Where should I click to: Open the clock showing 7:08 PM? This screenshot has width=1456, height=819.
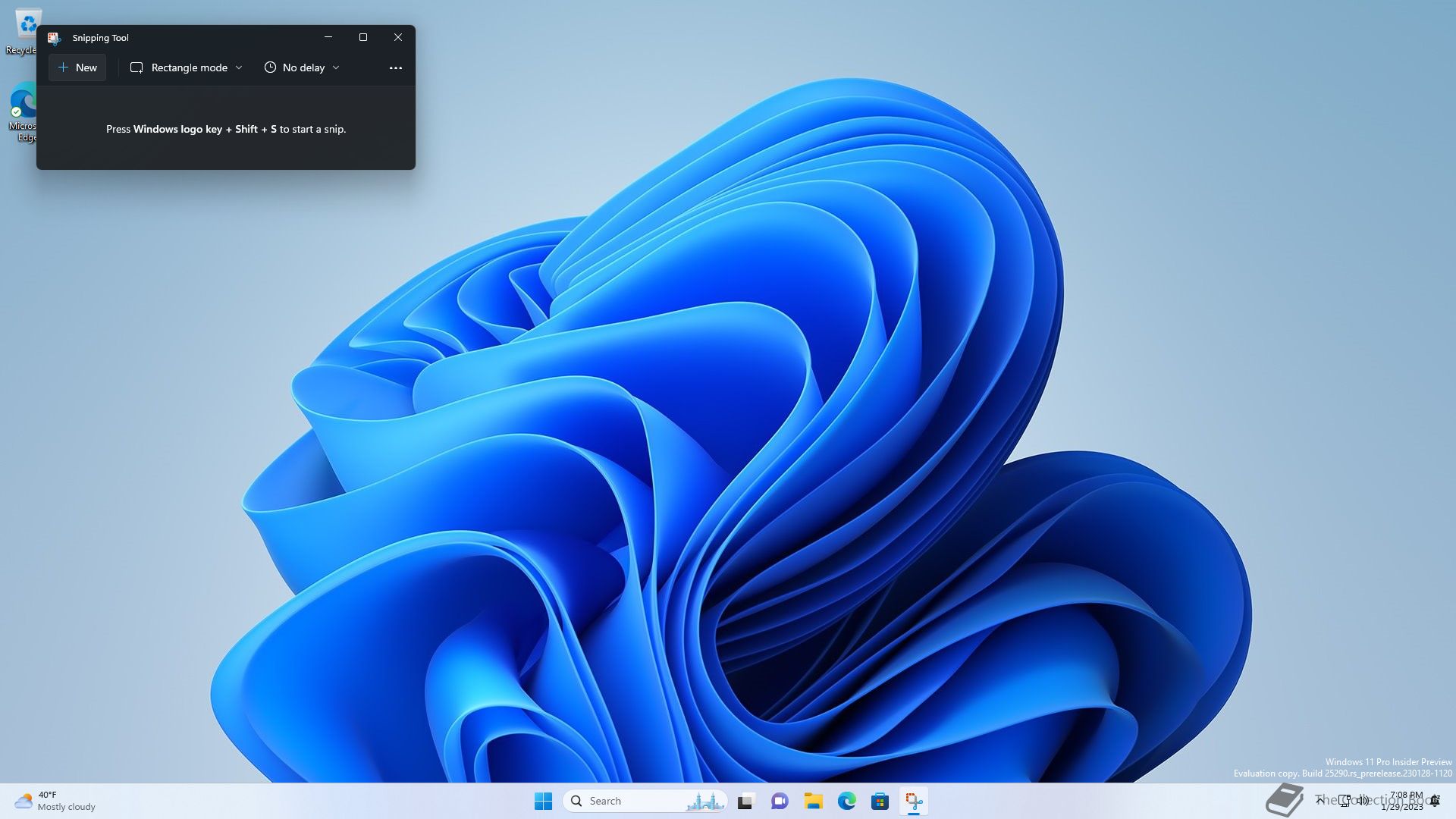tap(1402, 801)
